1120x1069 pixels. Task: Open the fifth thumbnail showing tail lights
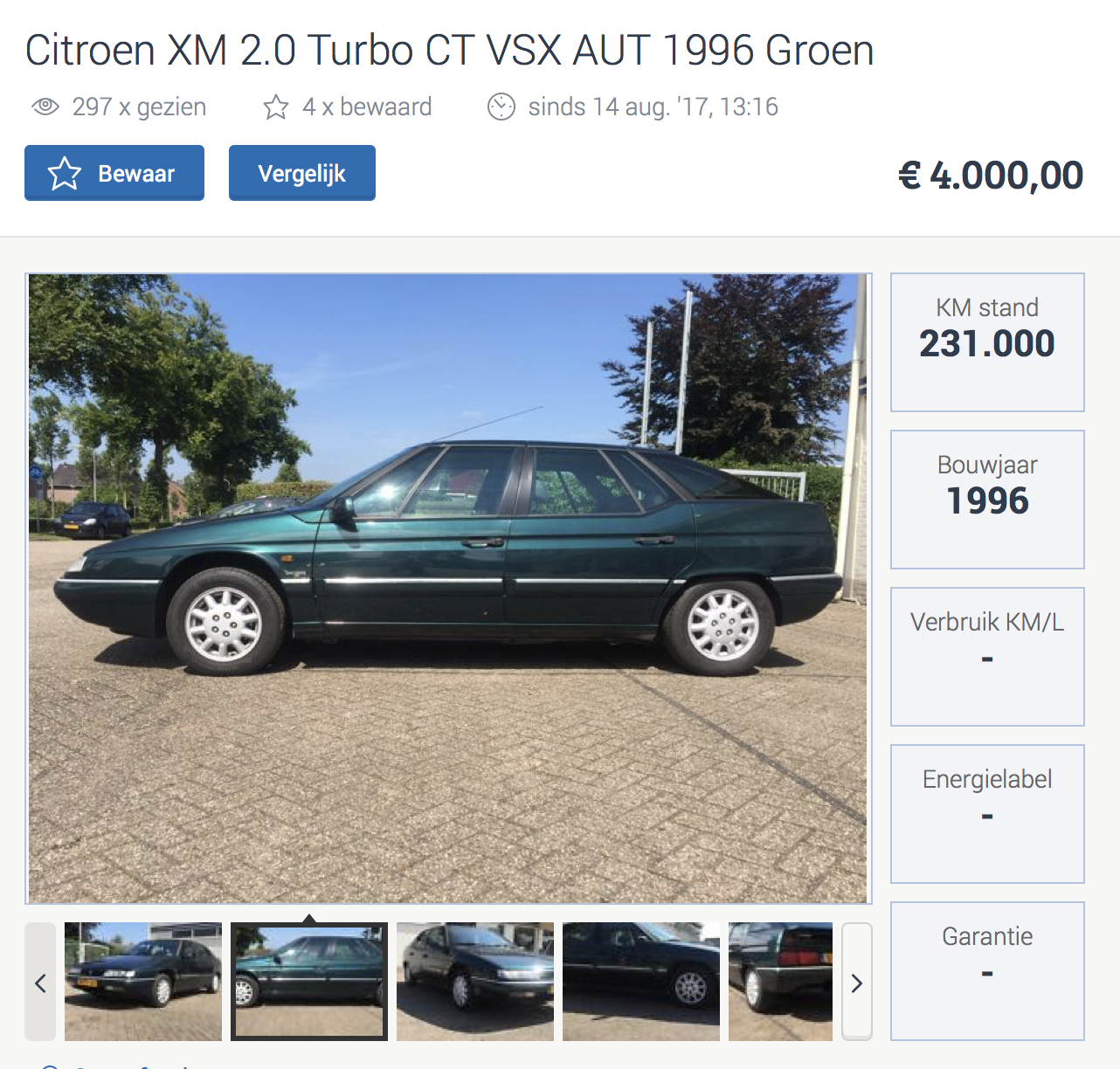point(780,982)
